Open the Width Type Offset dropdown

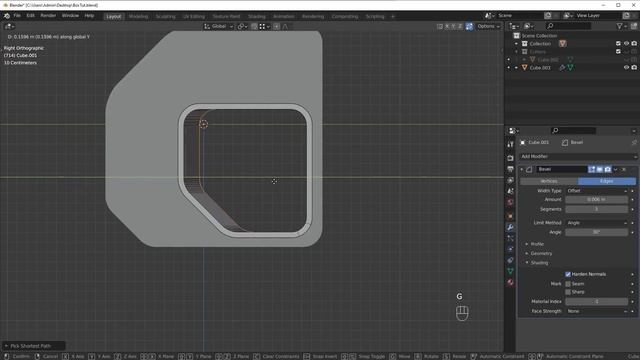point(597,191)
